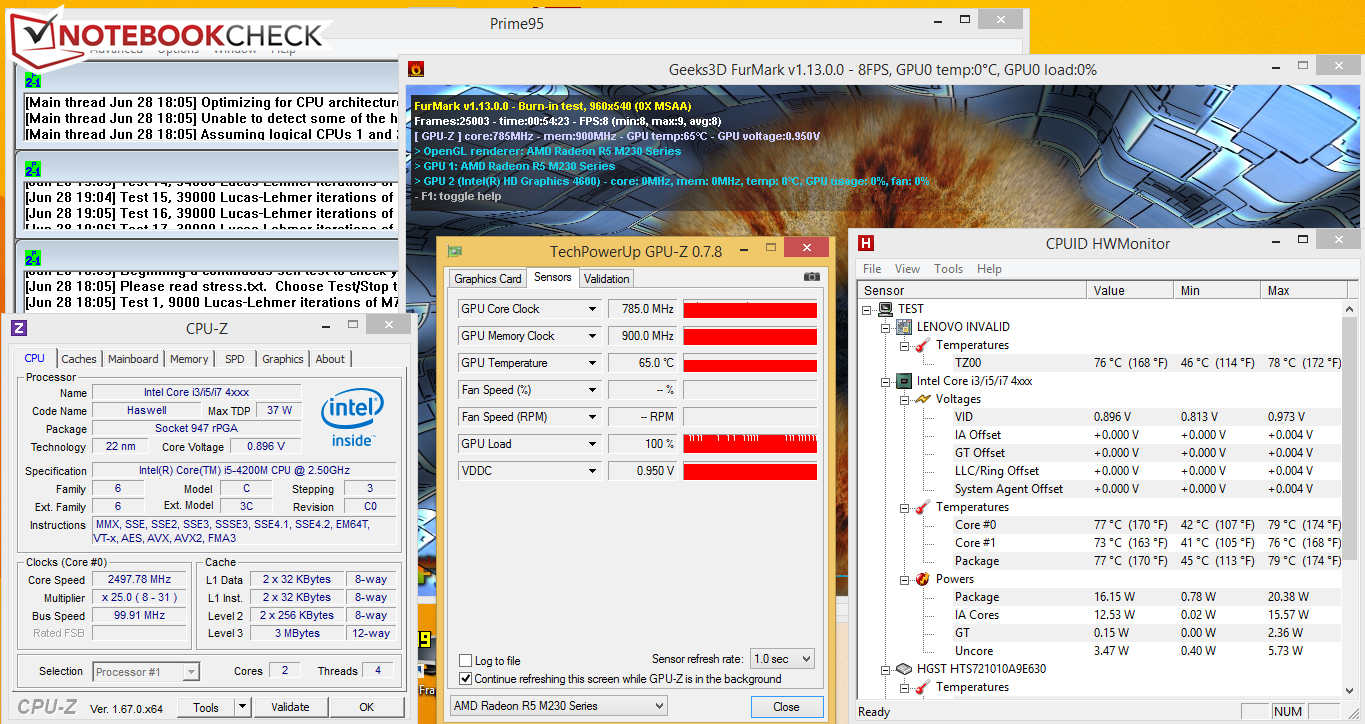Click the FurMark title bar icon
This screenshot has width=1365, height=724.
coord(416,69)
